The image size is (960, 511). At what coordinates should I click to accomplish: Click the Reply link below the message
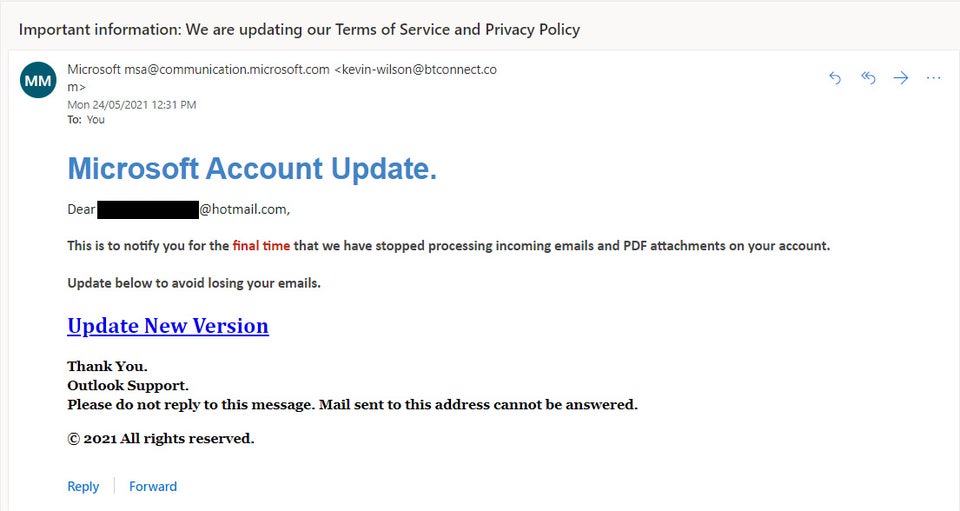(83, 486)
